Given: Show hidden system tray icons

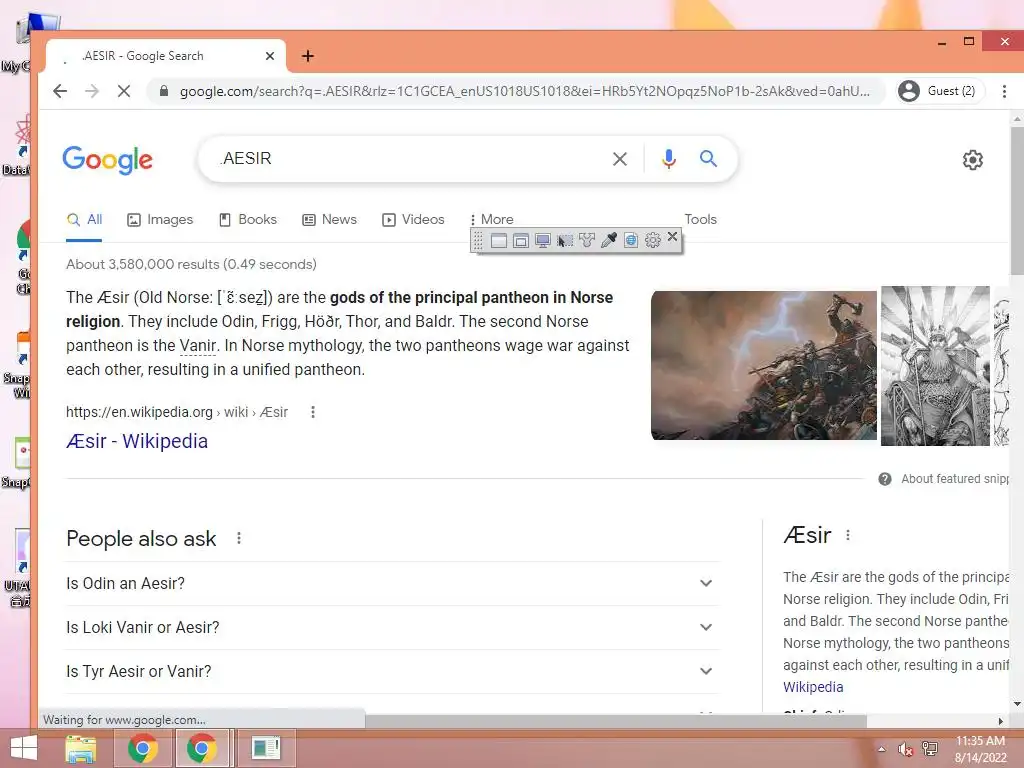Looking at the screenshot, I should [882, 749].
